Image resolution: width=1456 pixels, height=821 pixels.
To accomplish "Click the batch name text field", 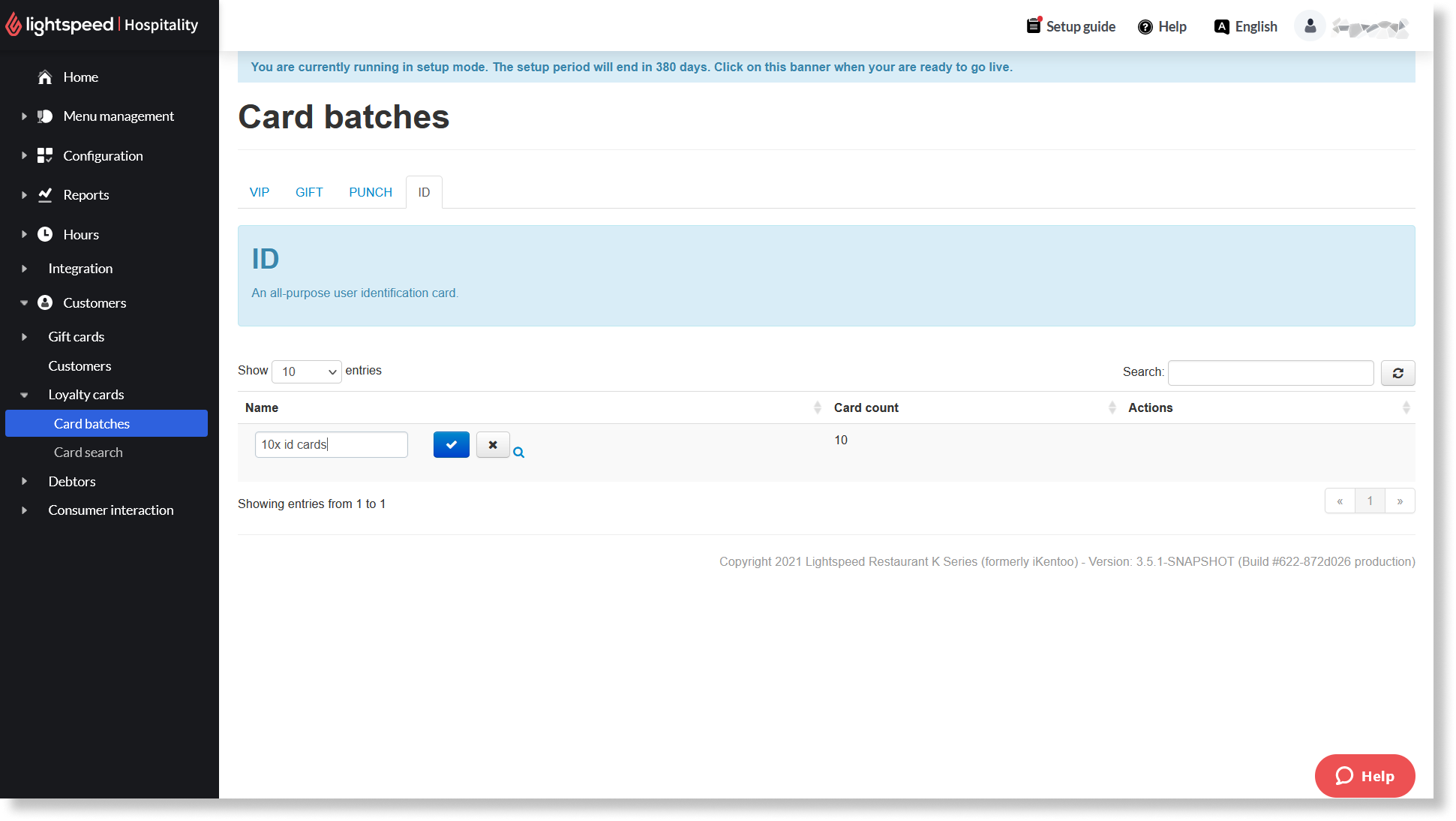I will (x=332, y=444).
